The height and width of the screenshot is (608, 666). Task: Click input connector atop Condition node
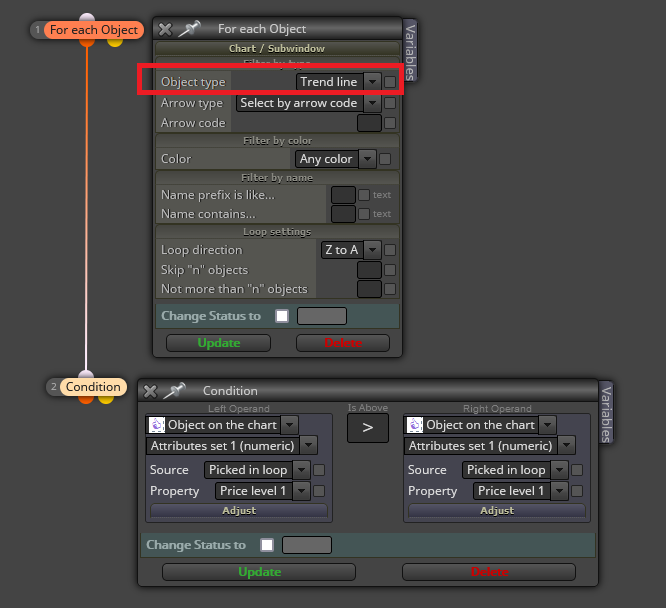pyautogui.click(x=86, y=374)
